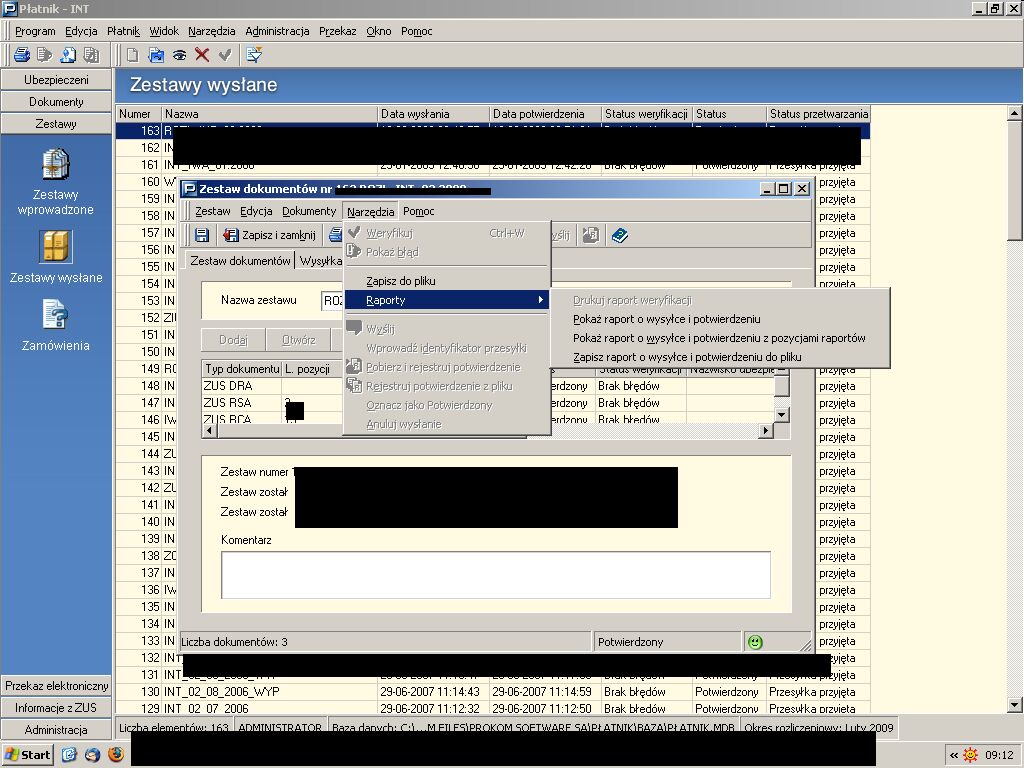Click the main list scrollbar up arrow
Screen dimensions: 1024x768
pyautogui.click(x=1014, y=113)
